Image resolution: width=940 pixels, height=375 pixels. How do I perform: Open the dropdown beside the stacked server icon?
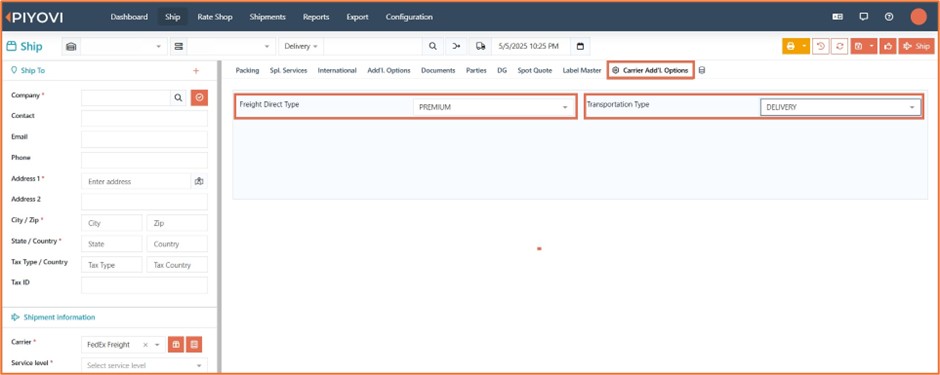coord(231,46)
